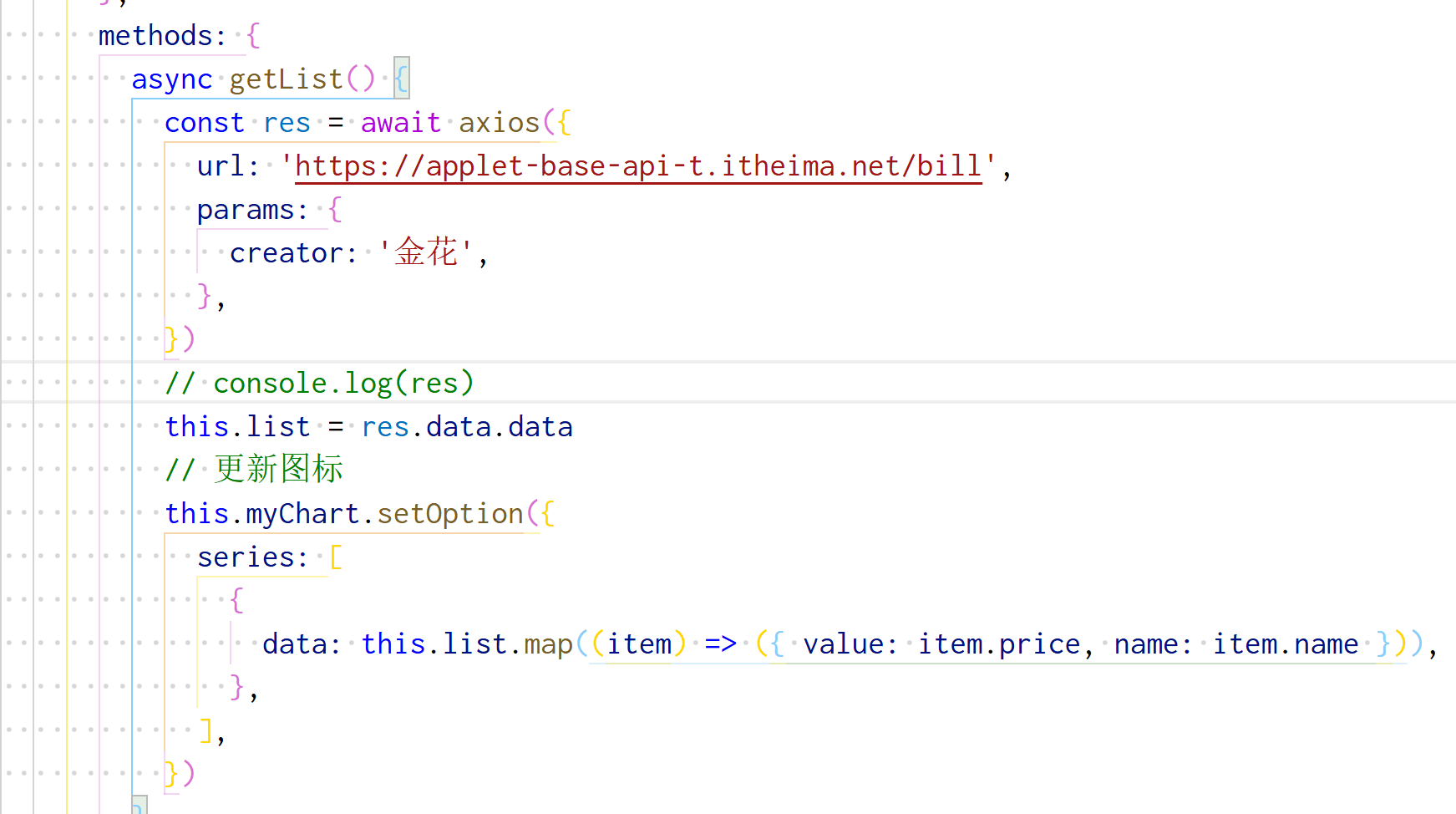Click the "methods" property name
1456x814 pixels.
tap(155, 36)
